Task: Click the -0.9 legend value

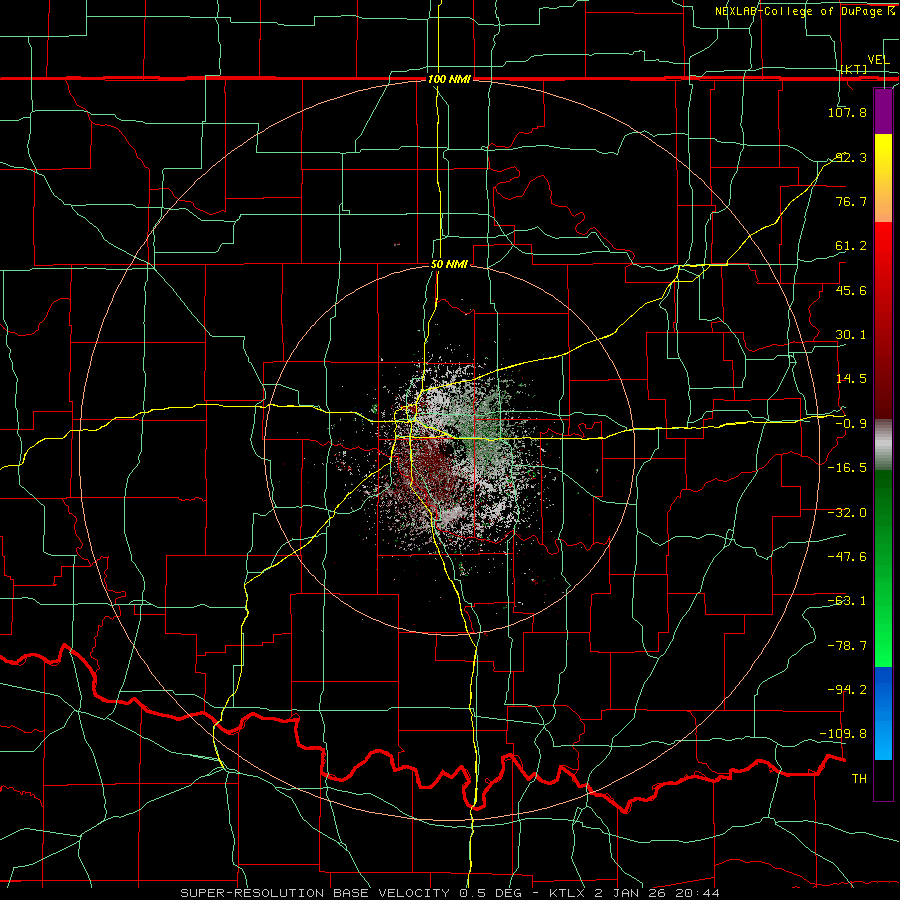Action: (x=851, y=424)
